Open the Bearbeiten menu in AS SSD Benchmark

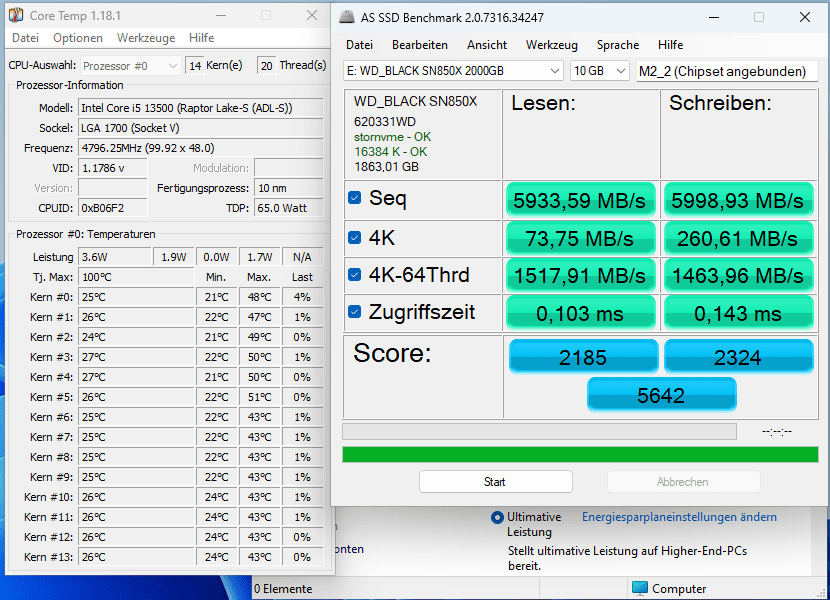[420, 45]
